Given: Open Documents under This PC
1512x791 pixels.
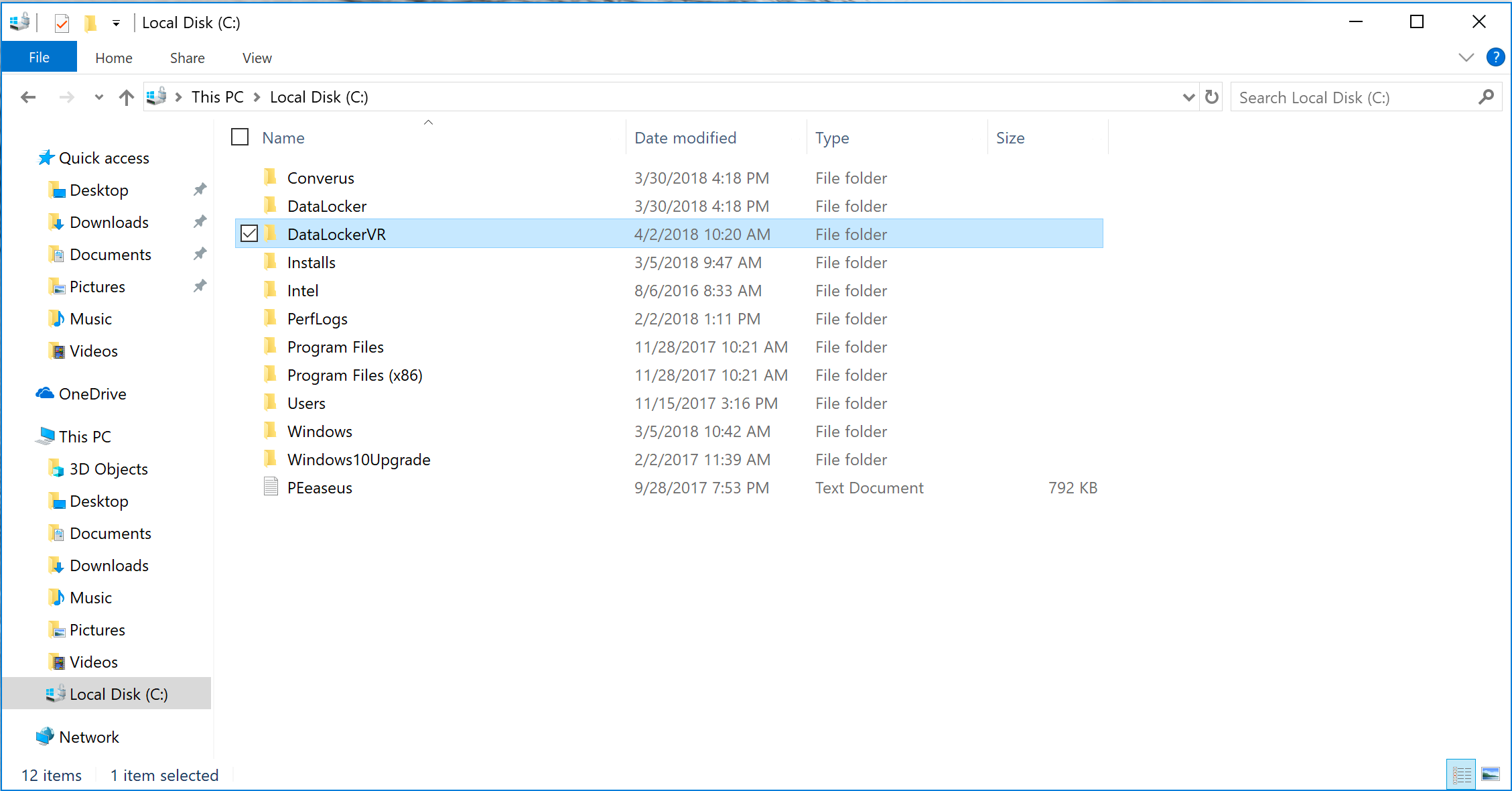Looking at the screenshot, I should pos(111,534).
